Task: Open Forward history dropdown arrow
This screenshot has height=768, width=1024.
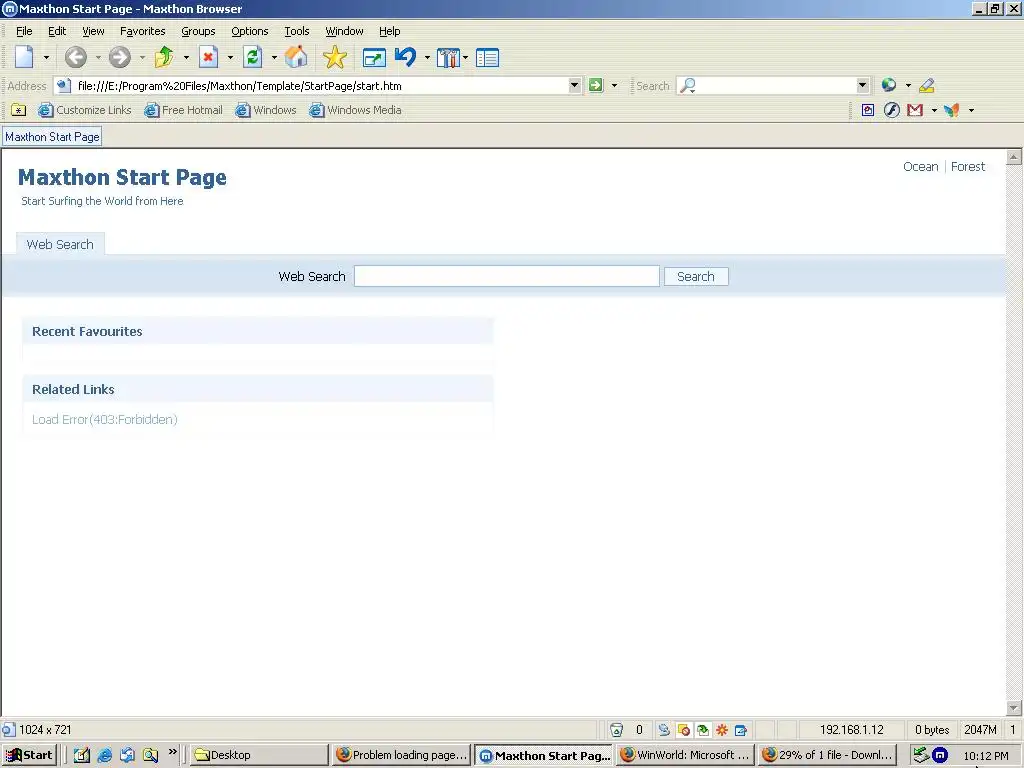Action: pos(142,58)
